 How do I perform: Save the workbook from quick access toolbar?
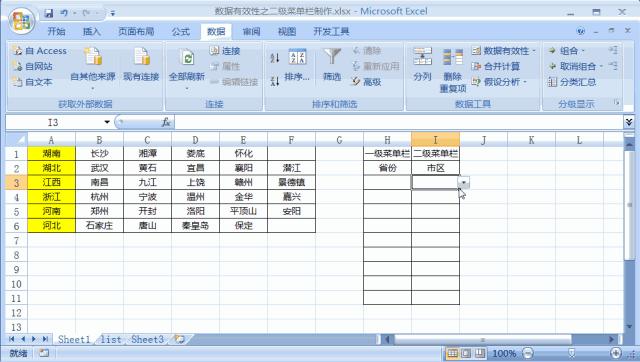click(49, 13)
